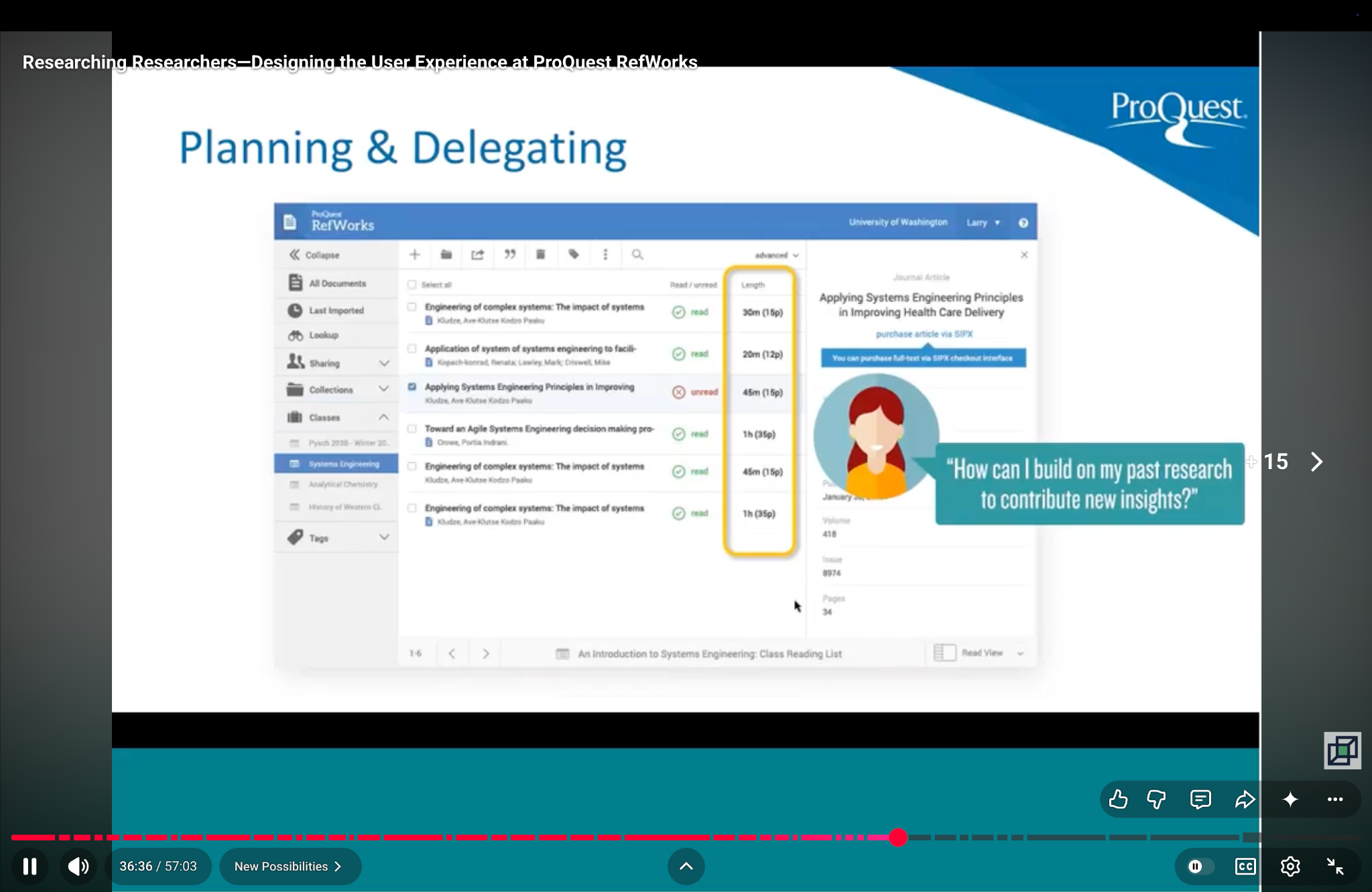Select the Psych 2038 Winter class
This screenshot has height=892, width=1372.
point(339,443)
